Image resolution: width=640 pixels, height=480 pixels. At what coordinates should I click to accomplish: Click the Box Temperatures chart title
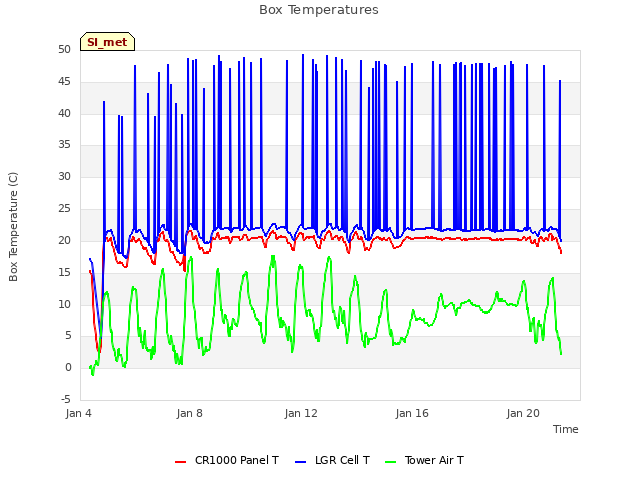pos(319,10)
